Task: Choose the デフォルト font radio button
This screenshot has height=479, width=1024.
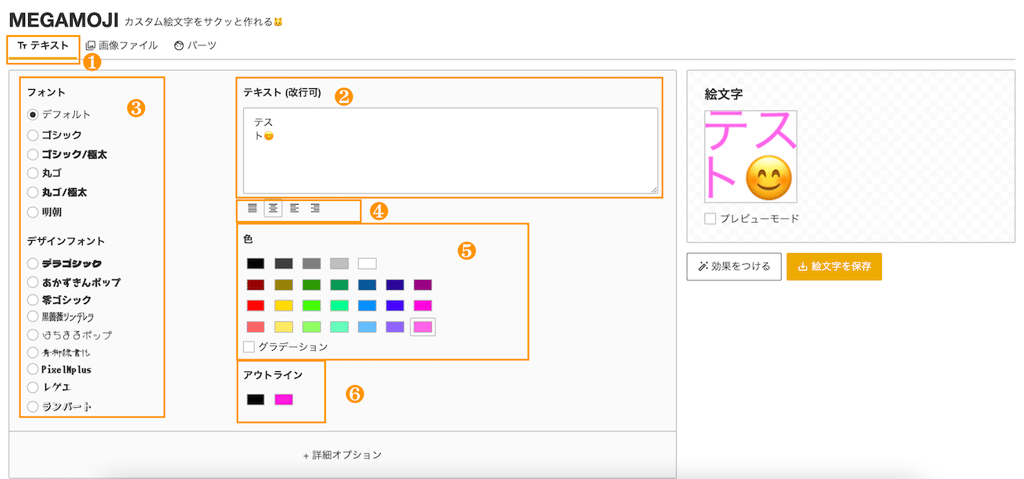Action: point(33,114)
